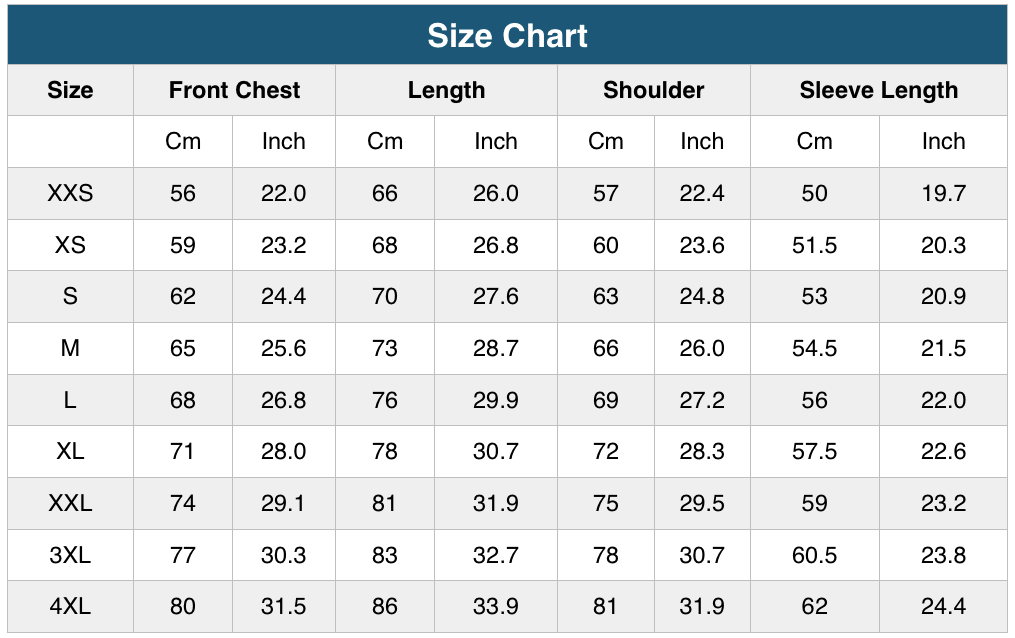Image resolution: width=1015 pixels, height=638 pixels.
Task: Select the 60.5 sleeve length cell
Action: click(814, 554)
